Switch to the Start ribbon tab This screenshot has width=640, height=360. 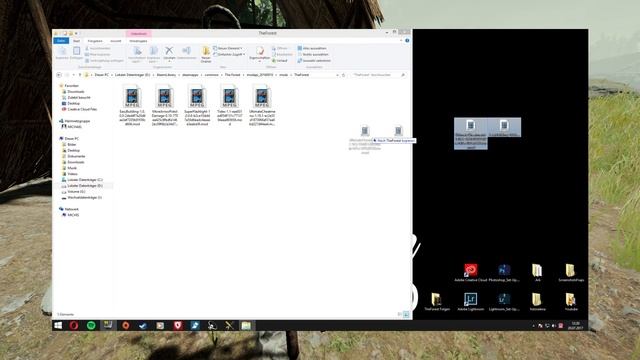[76, 41]
